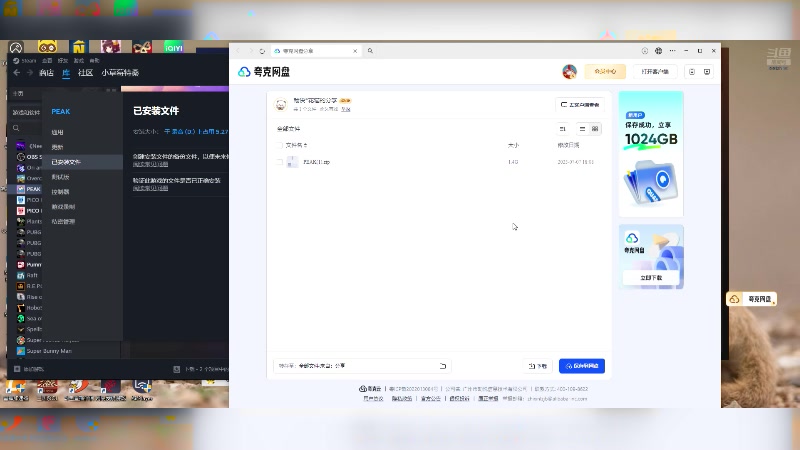
Task: Tick the checkbox for PEAK zip file
Action: tap(279, 162)
